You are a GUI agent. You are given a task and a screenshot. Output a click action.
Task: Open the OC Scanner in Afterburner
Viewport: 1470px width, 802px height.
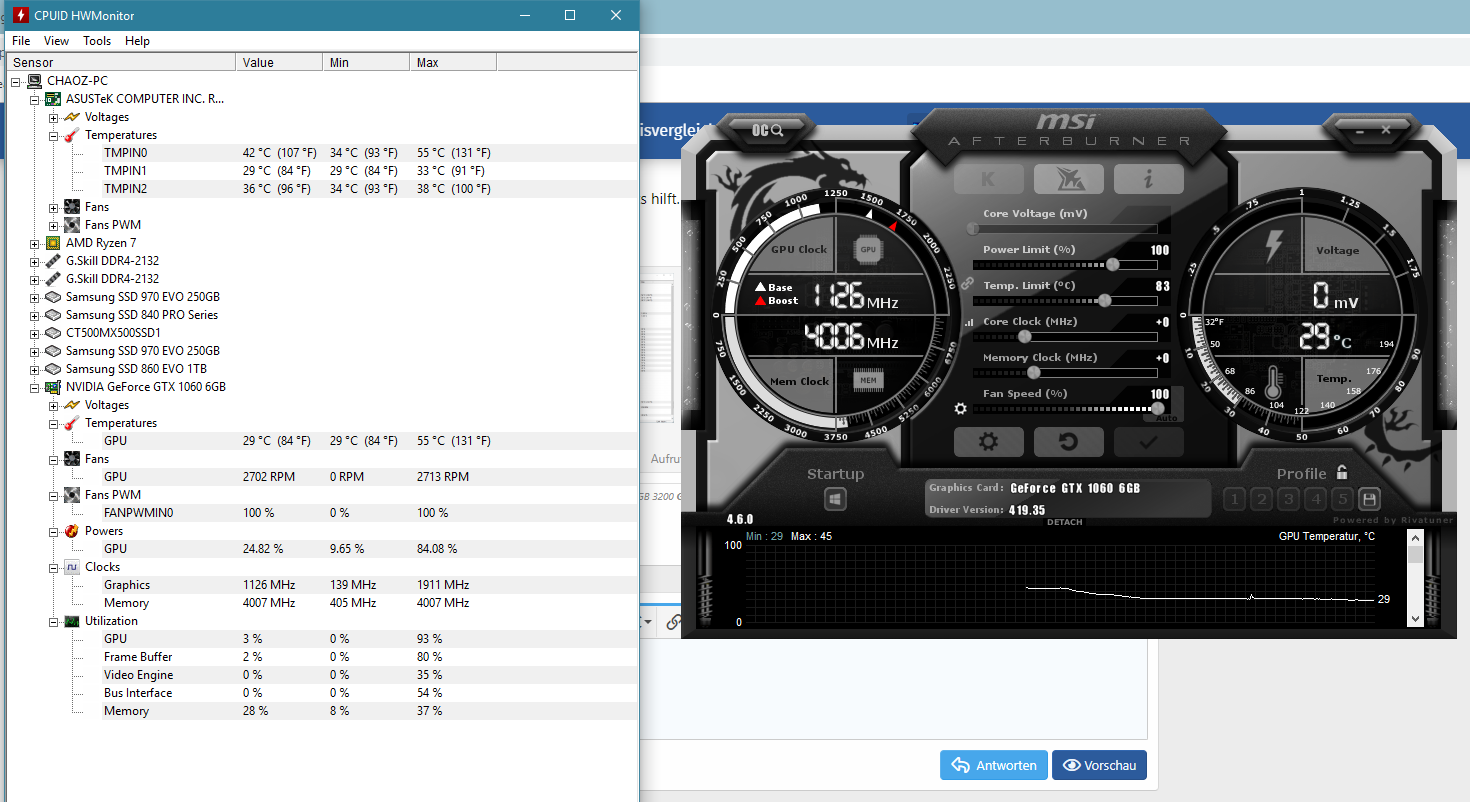click(768, 130)
